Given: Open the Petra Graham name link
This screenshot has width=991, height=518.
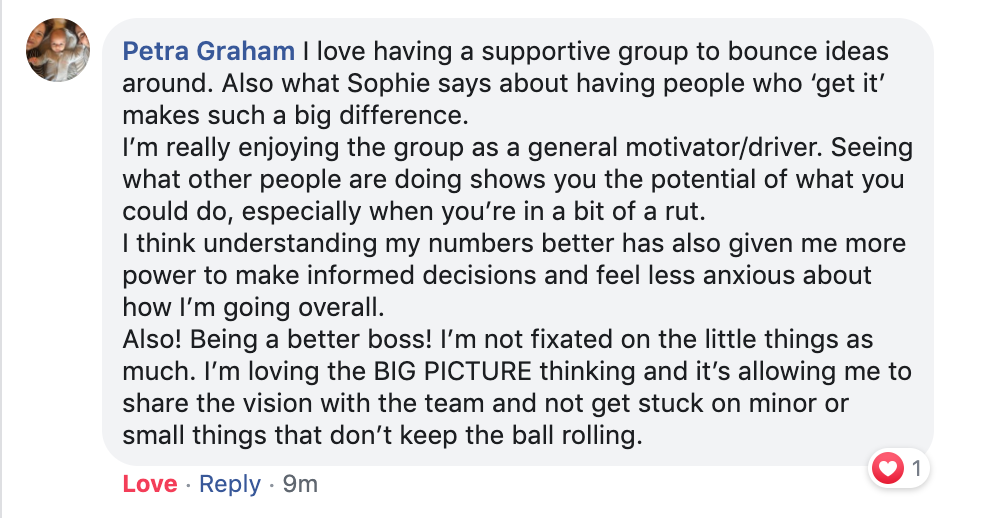Looking at the screenshot, I should coord(209,51).
